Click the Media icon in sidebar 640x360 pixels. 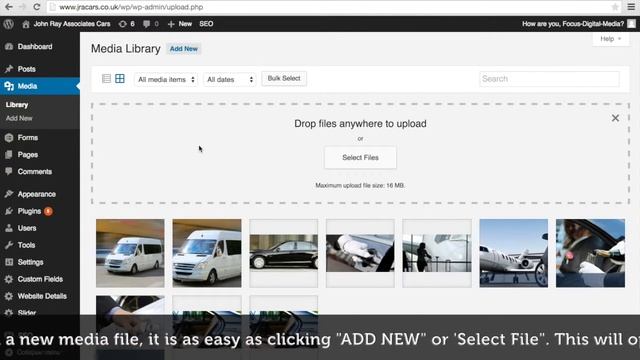pos(9,86)
